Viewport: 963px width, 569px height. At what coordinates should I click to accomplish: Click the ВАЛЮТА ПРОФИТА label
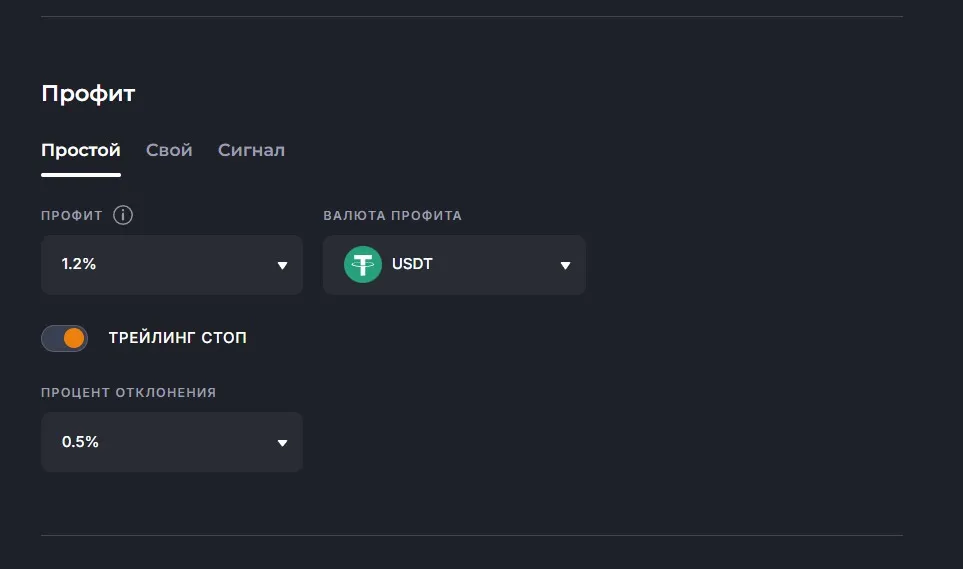click(x=392, y=216)
